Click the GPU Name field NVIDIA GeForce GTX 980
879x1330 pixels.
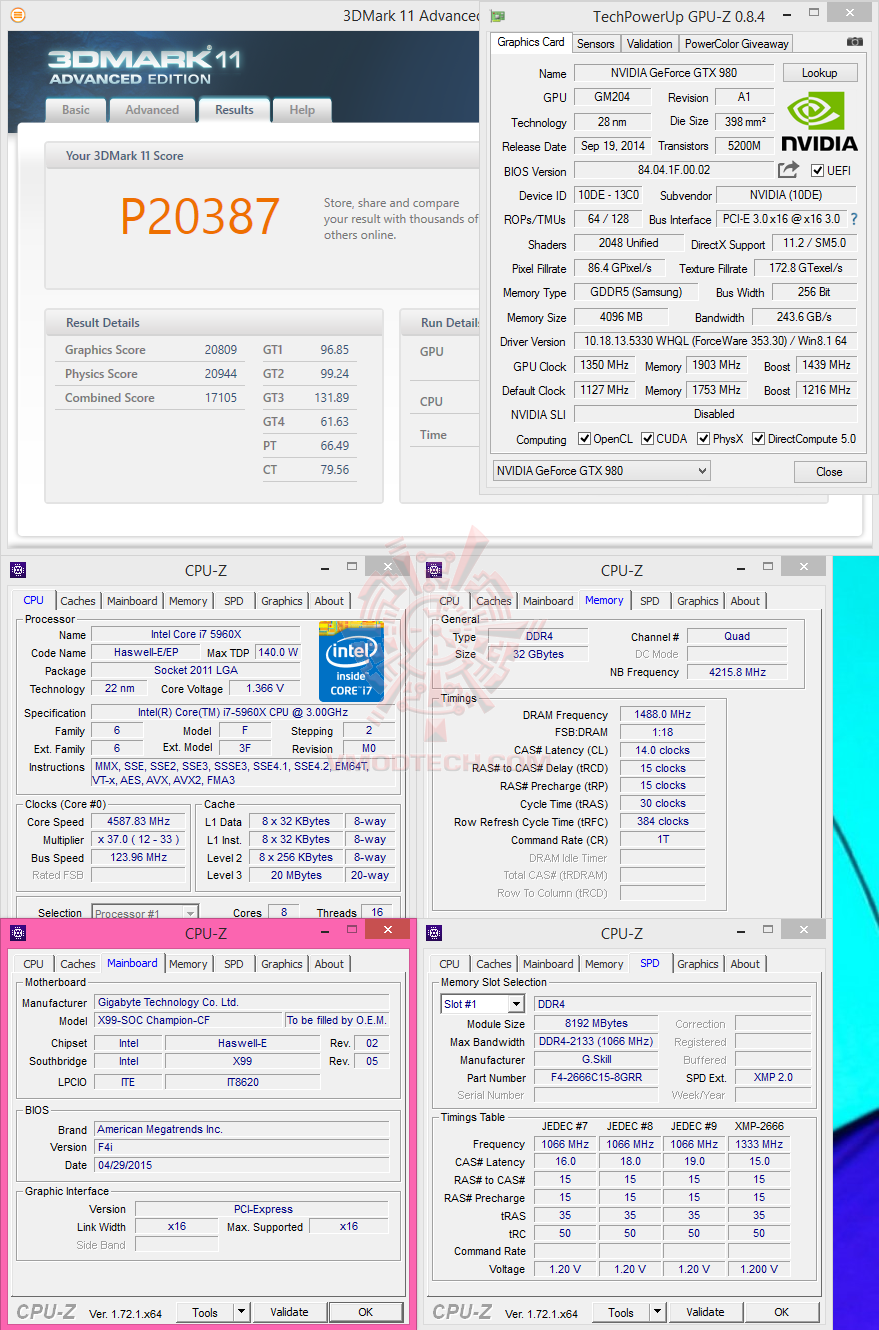click(674, 73)
